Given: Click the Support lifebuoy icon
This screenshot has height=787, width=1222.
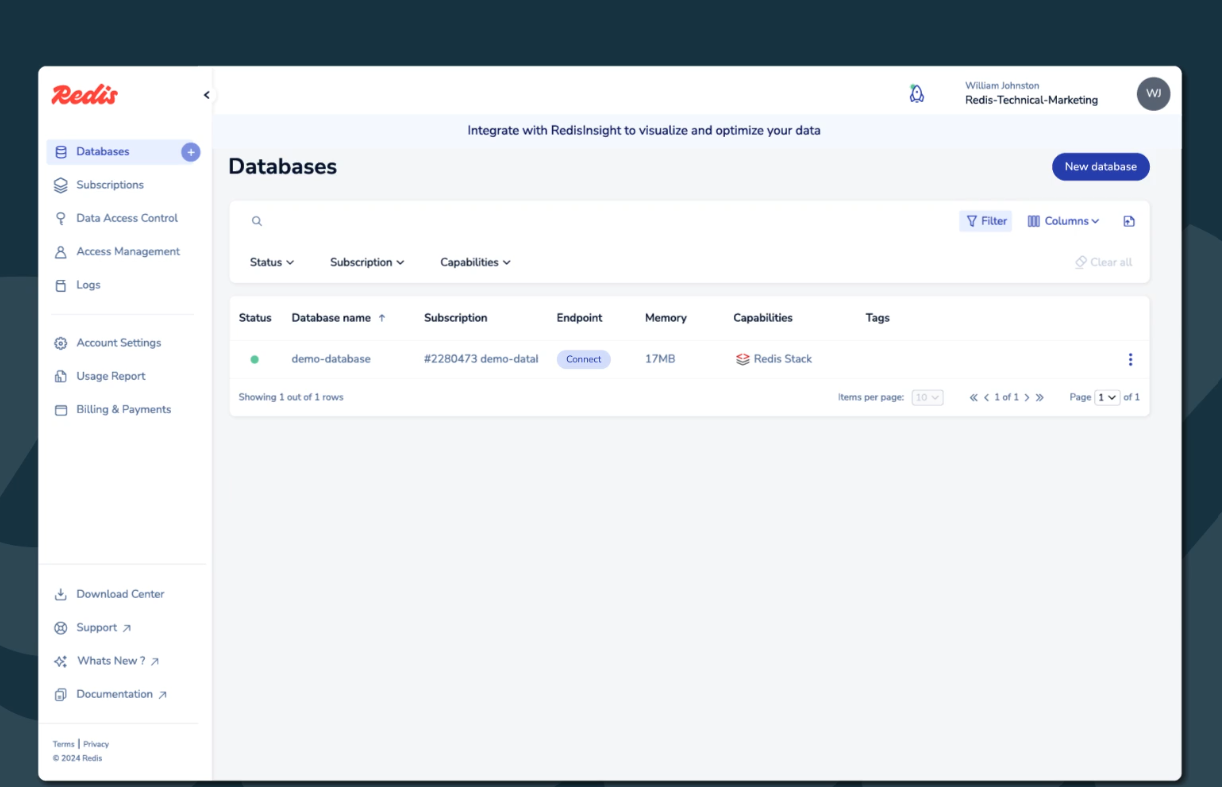Looking at the screenshot, I should pyautogui.click(x=61, y=628).
